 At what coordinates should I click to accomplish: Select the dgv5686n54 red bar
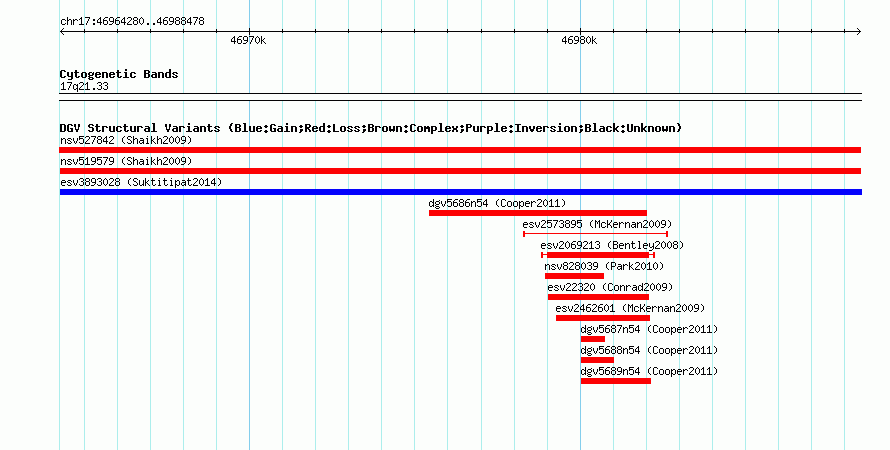coord(538,213)
